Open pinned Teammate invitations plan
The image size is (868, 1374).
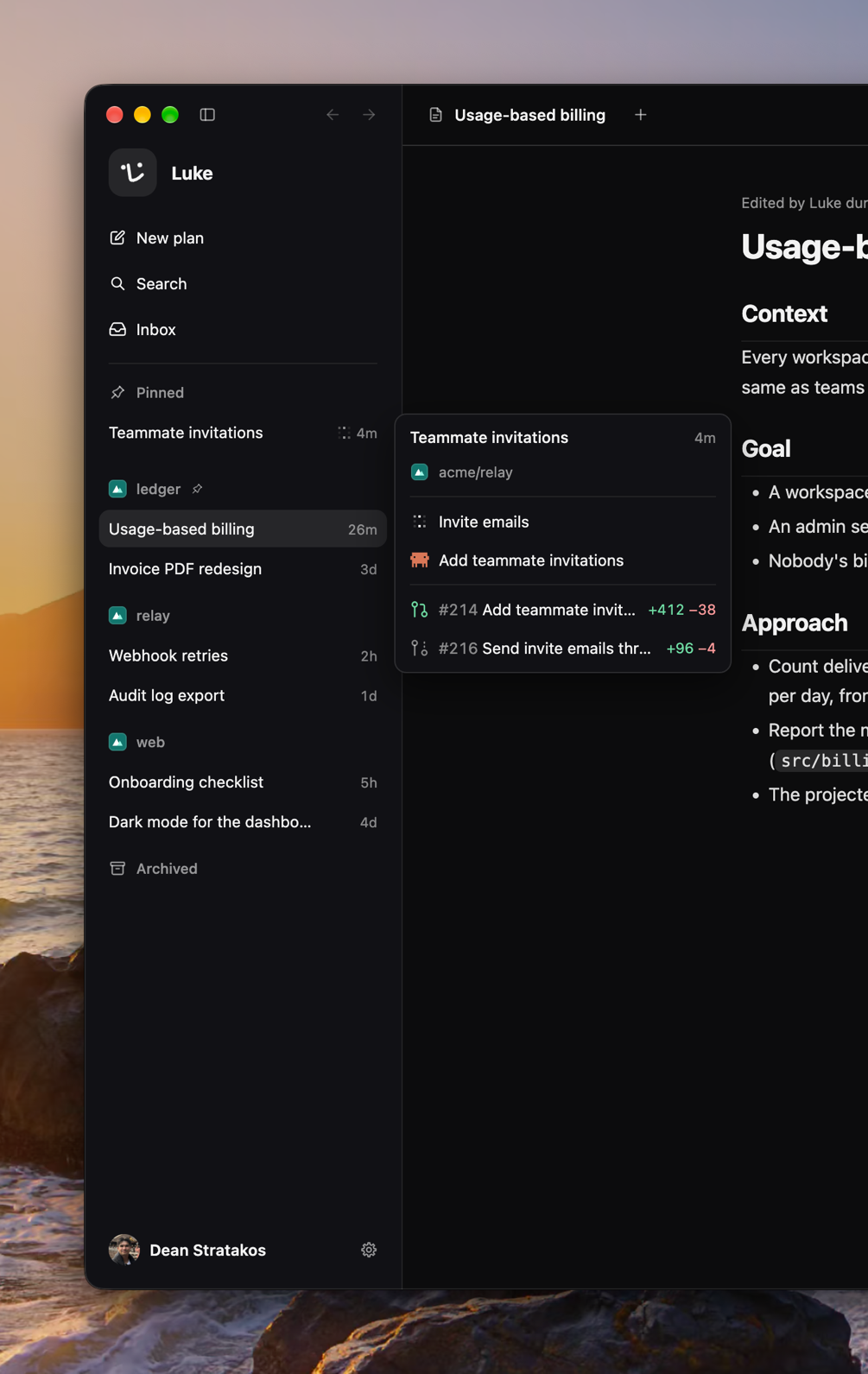pos(243,433)
